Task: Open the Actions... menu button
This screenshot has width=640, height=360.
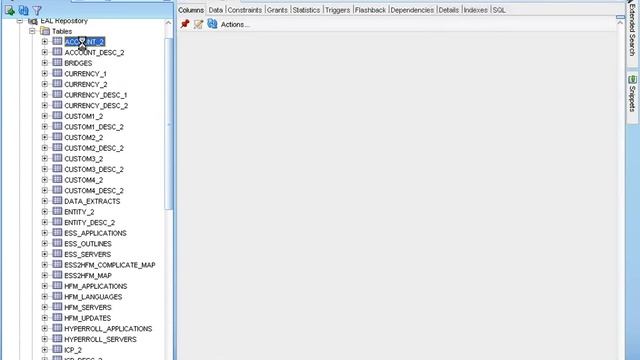Action: (x=235, y=24)
